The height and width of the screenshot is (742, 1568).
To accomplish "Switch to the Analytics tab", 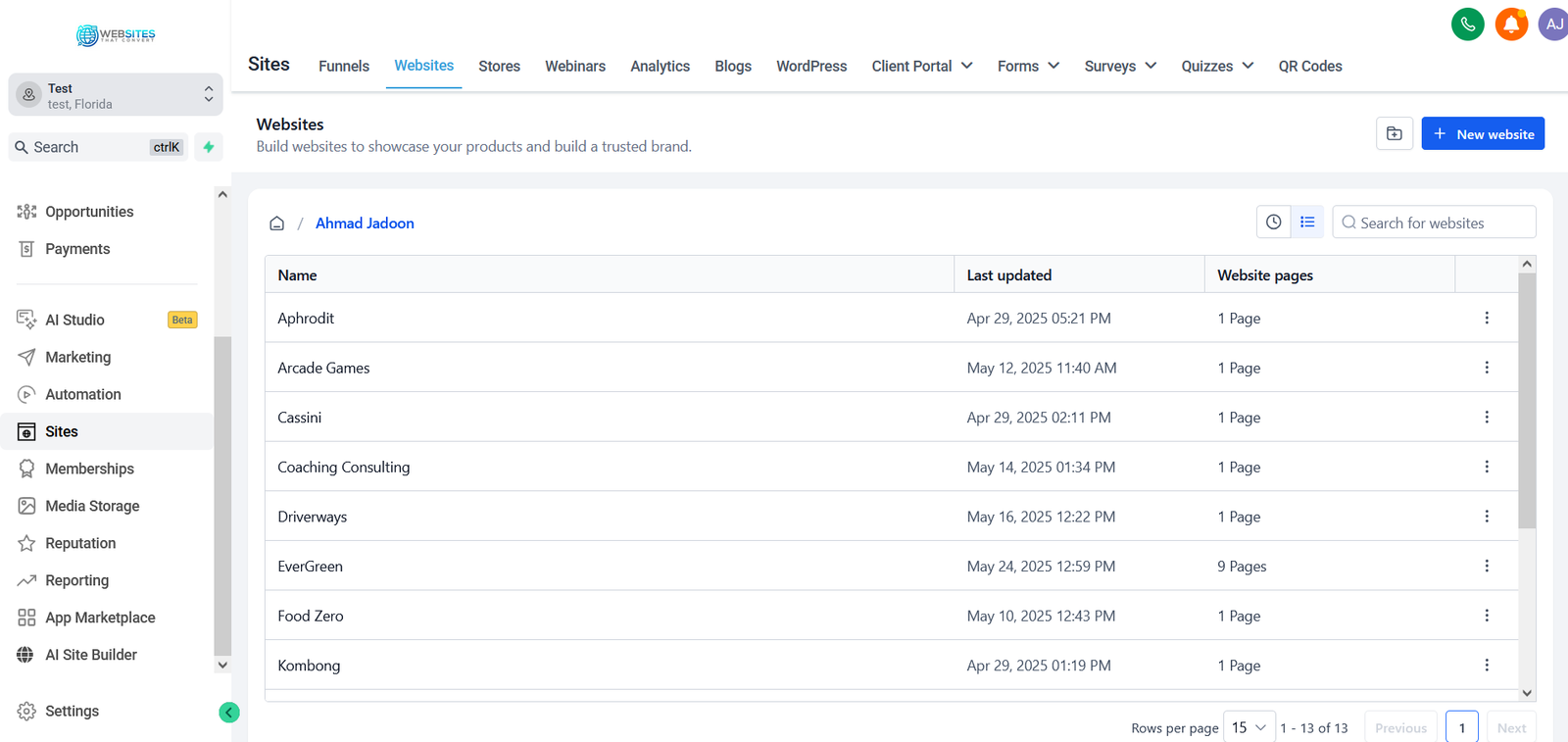I will 661,66.
